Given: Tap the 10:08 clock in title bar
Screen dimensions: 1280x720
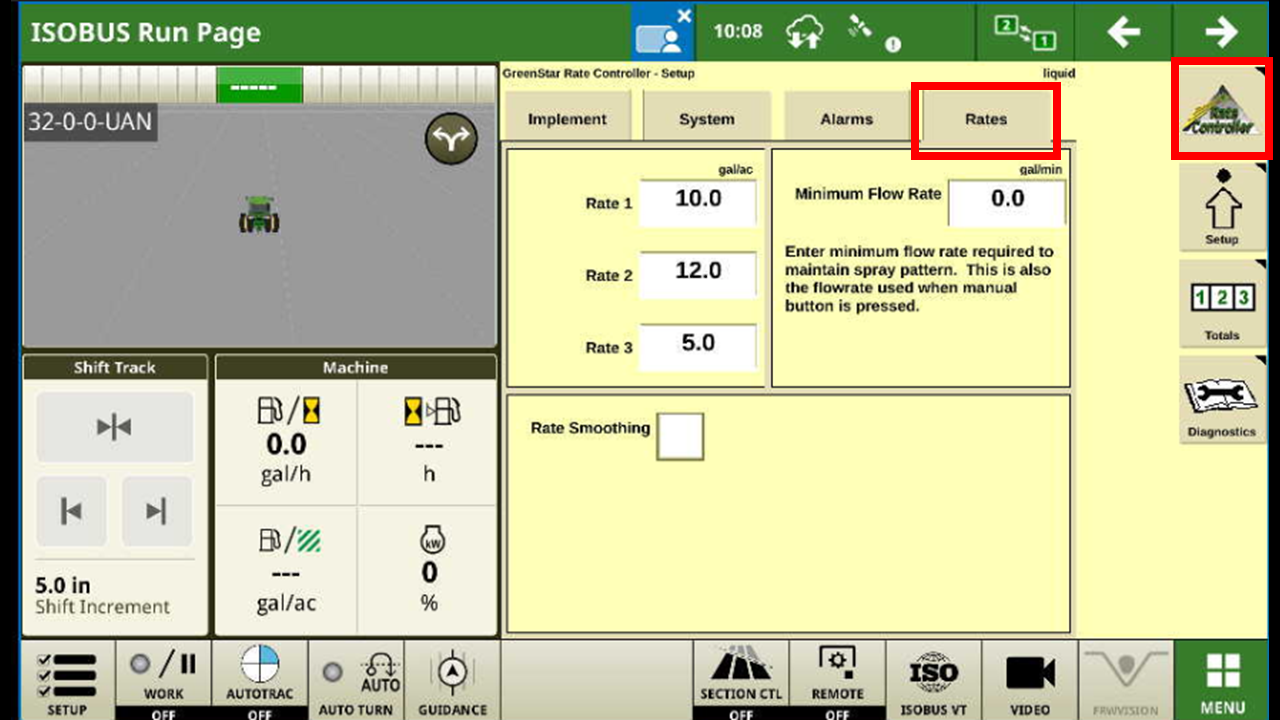Looking at the screenshot, I should pos(738,32).
